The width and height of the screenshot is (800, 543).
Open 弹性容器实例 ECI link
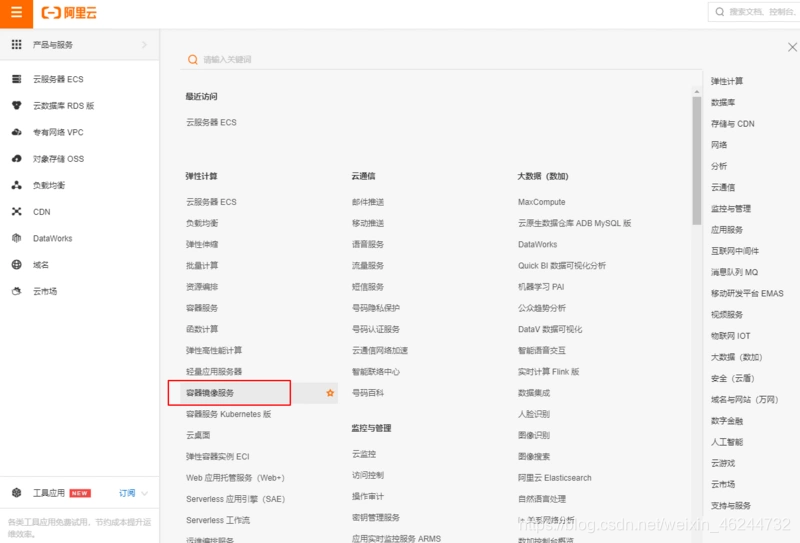click(217, 457)
